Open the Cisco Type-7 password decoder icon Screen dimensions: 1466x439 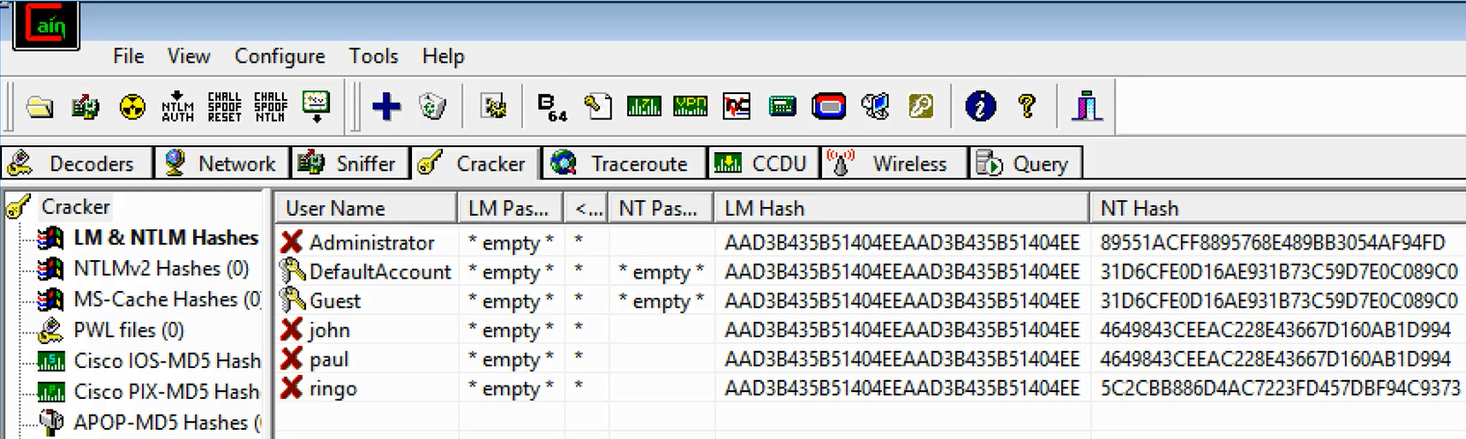[644, 106]
